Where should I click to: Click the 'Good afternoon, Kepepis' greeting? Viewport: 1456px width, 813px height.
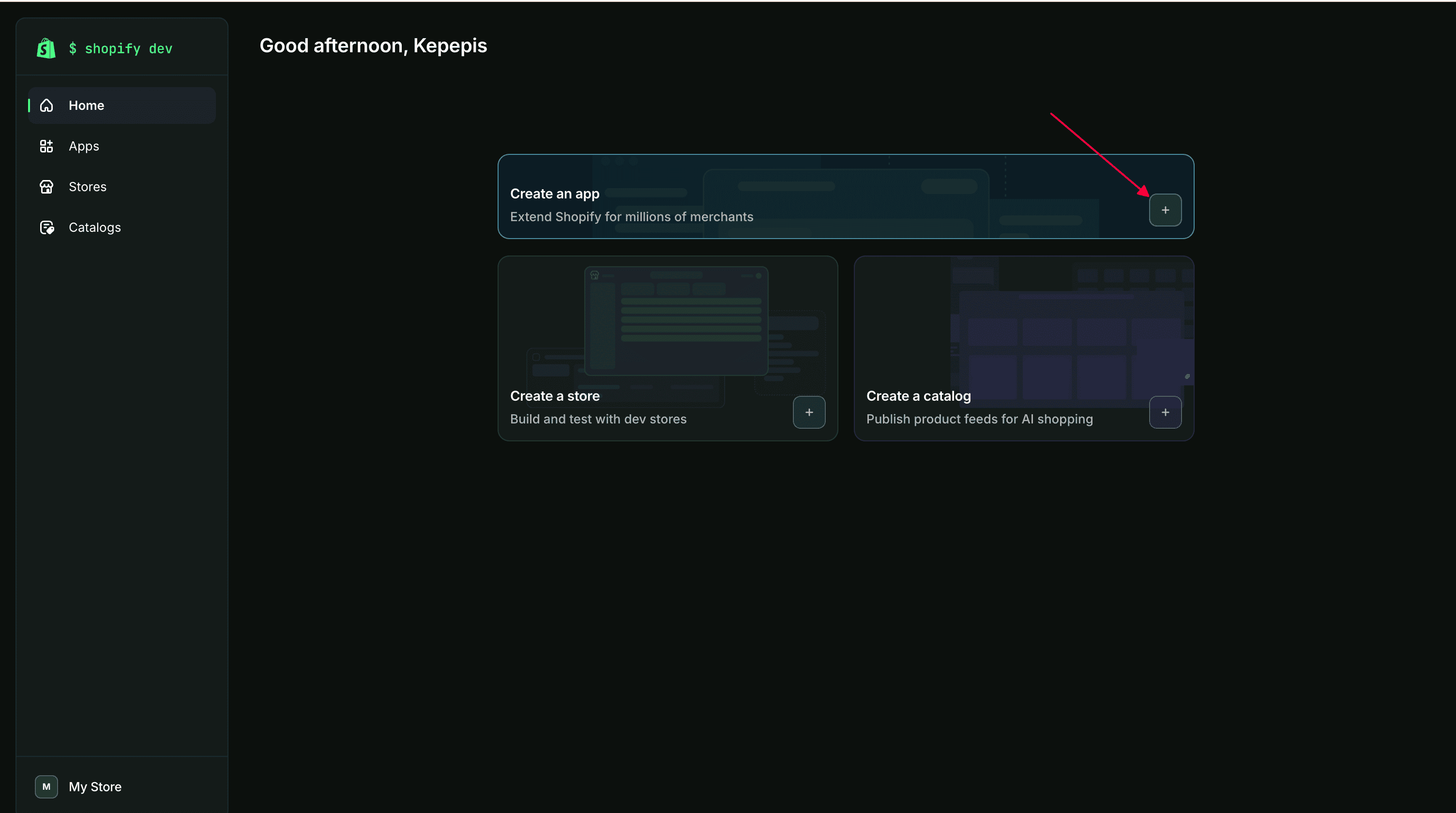coord(373,46)
